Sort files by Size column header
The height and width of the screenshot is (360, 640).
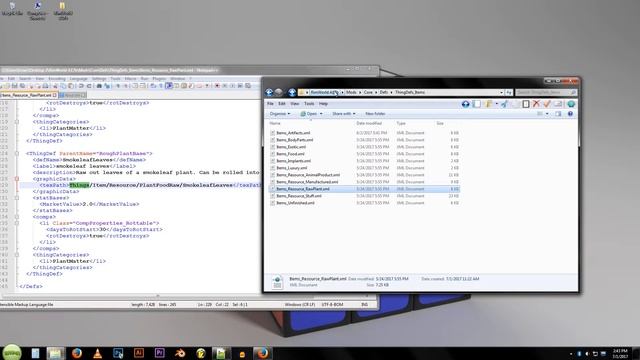[x=440, y=123]
